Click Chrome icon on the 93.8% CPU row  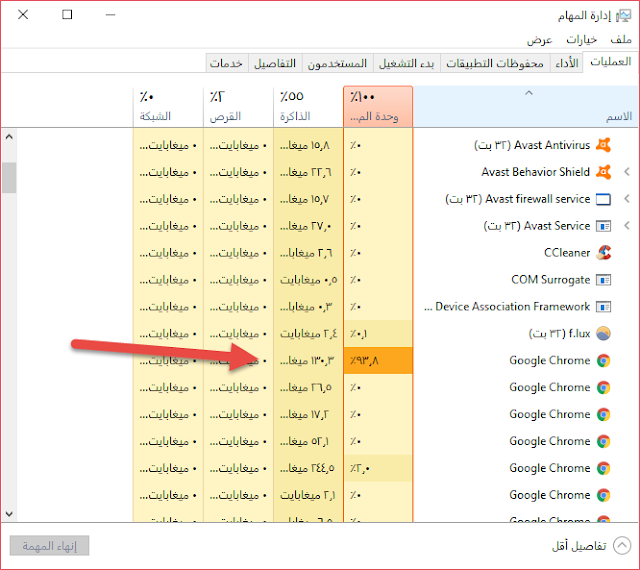pyautogui.click(x=603, y=361)
